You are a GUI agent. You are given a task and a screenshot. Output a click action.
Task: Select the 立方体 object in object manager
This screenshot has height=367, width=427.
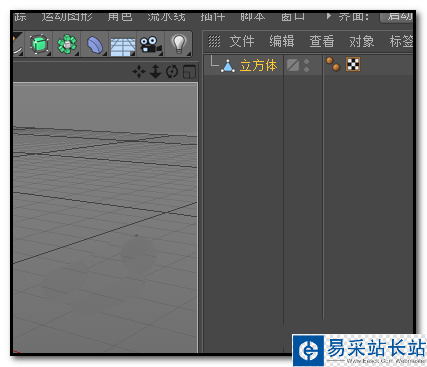258,65
